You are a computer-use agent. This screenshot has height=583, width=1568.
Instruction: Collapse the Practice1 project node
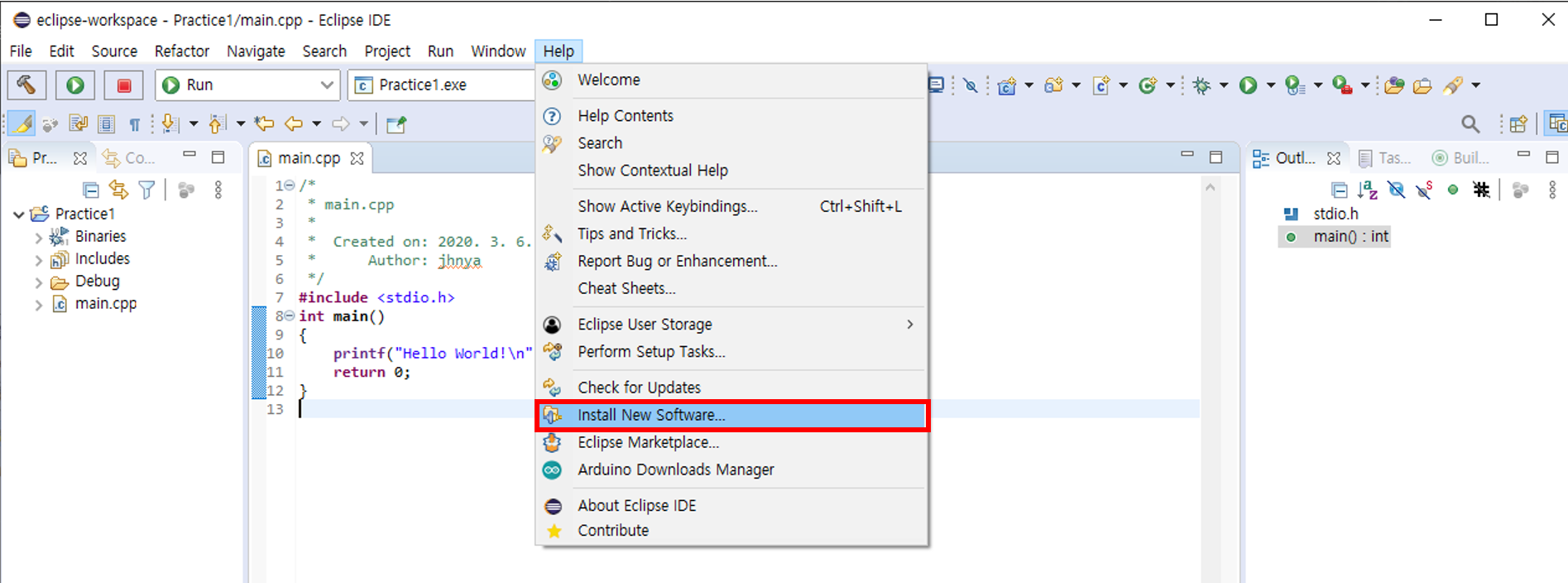point(18,214)
